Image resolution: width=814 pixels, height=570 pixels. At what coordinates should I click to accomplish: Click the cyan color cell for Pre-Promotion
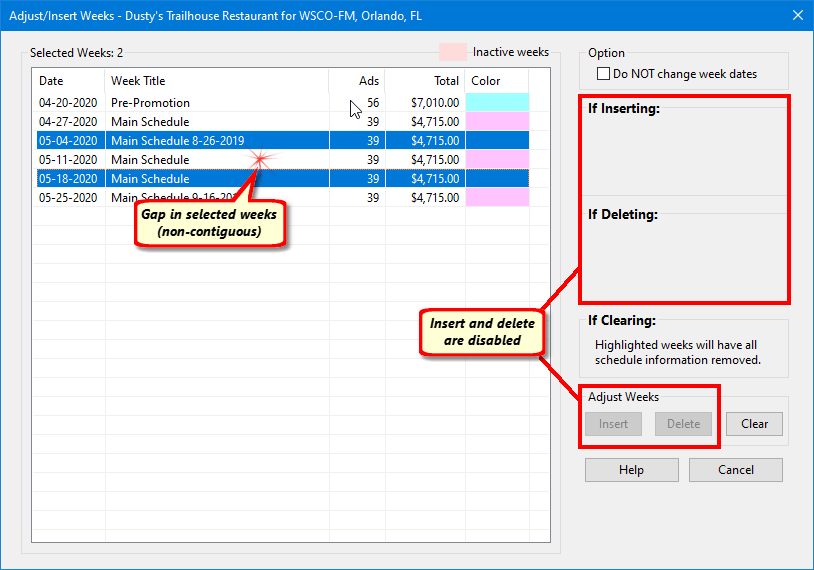pos(497,103)
